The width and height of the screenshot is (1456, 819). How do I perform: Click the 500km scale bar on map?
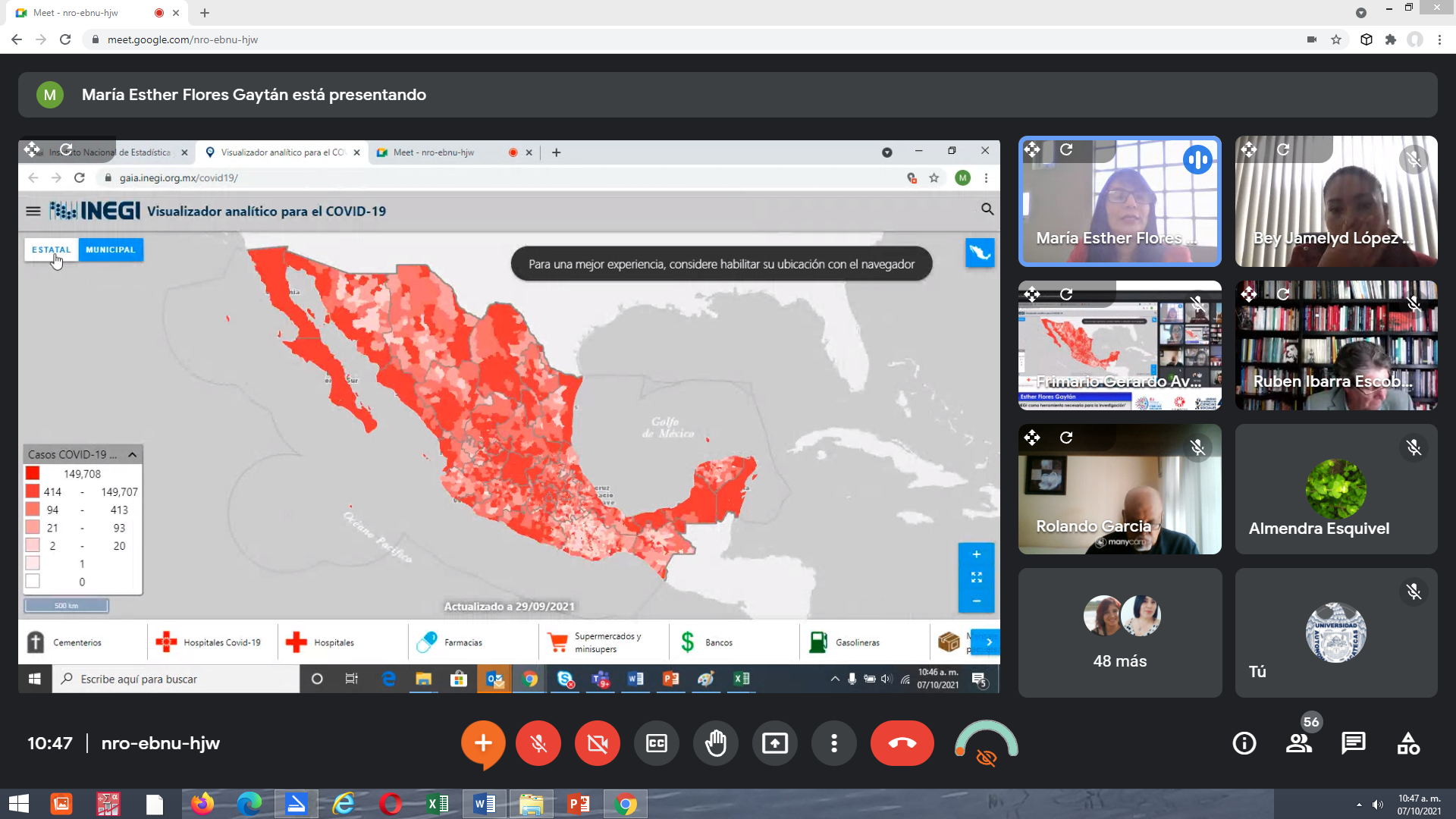coord(66,606)
